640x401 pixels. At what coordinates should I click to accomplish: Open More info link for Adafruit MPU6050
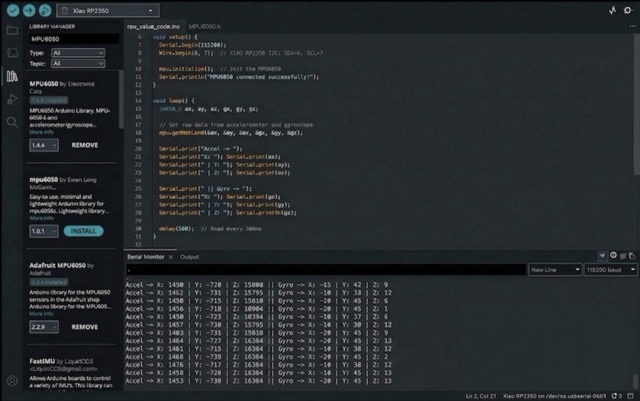pyautogui.click(x=41, y=313)
